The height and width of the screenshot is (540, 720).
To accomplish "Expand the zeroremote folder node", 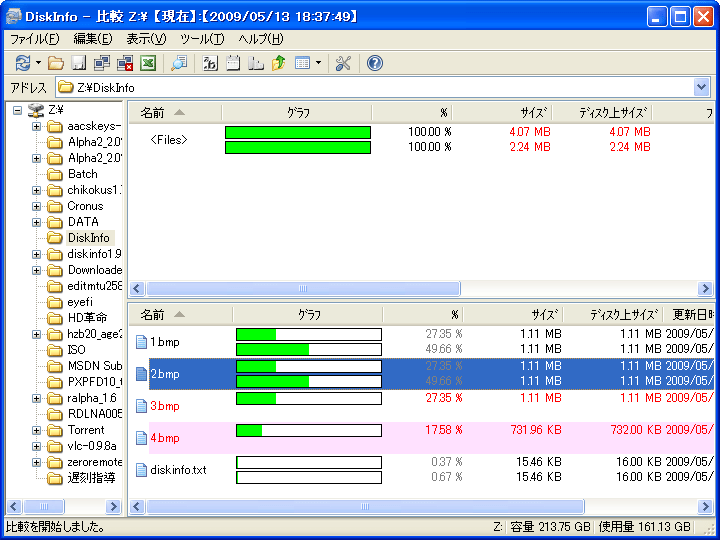I will [x=36, y=462].
